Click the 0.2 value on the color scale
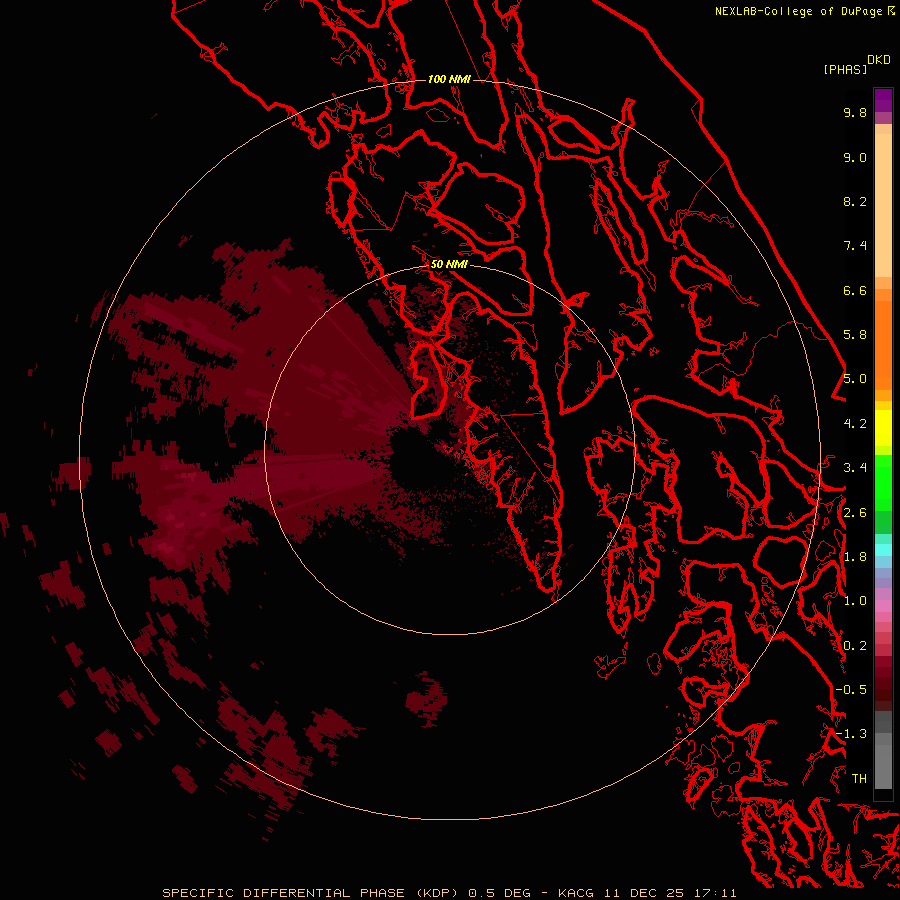The image size is (900, 900). (855, 646)
